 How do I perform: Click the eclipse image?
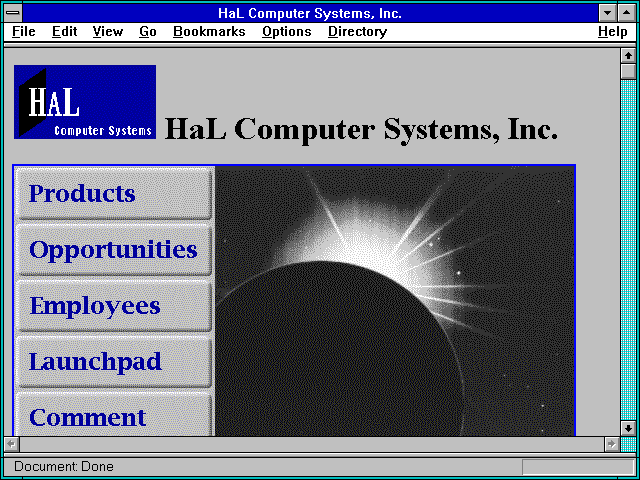(x=395, y=301)
